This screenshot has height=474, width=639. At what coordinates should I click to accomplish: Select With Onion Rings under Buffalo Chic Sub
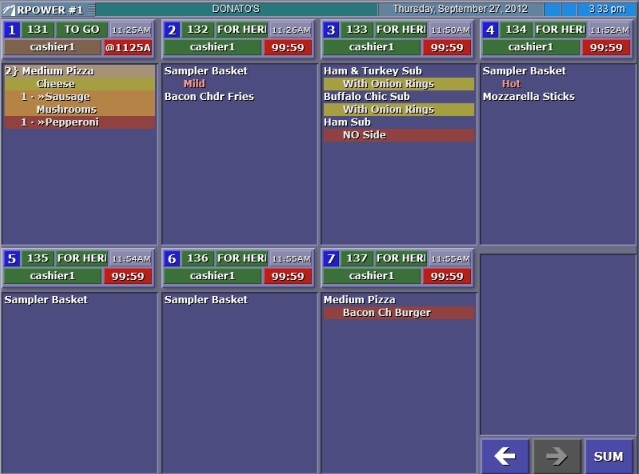point(399,109)
